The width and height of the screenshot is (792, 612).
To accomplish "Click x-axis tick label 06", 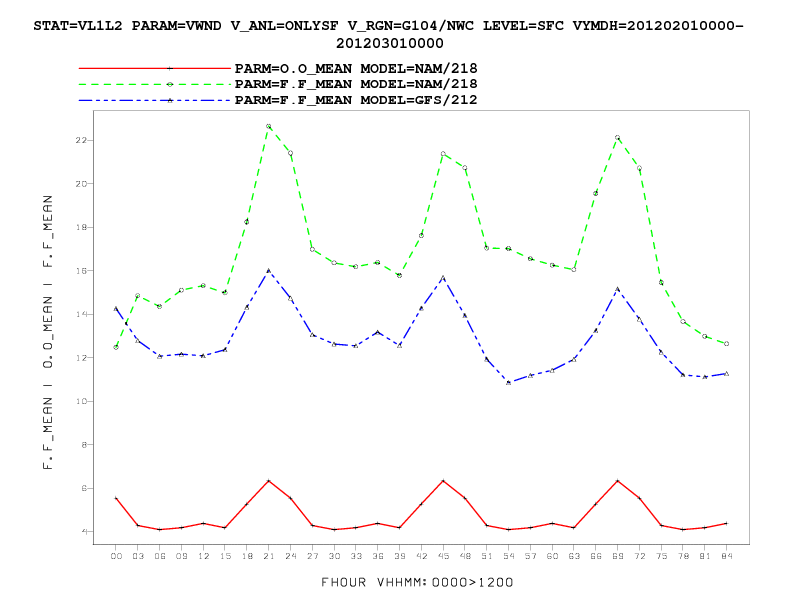I will coord(160,556).
